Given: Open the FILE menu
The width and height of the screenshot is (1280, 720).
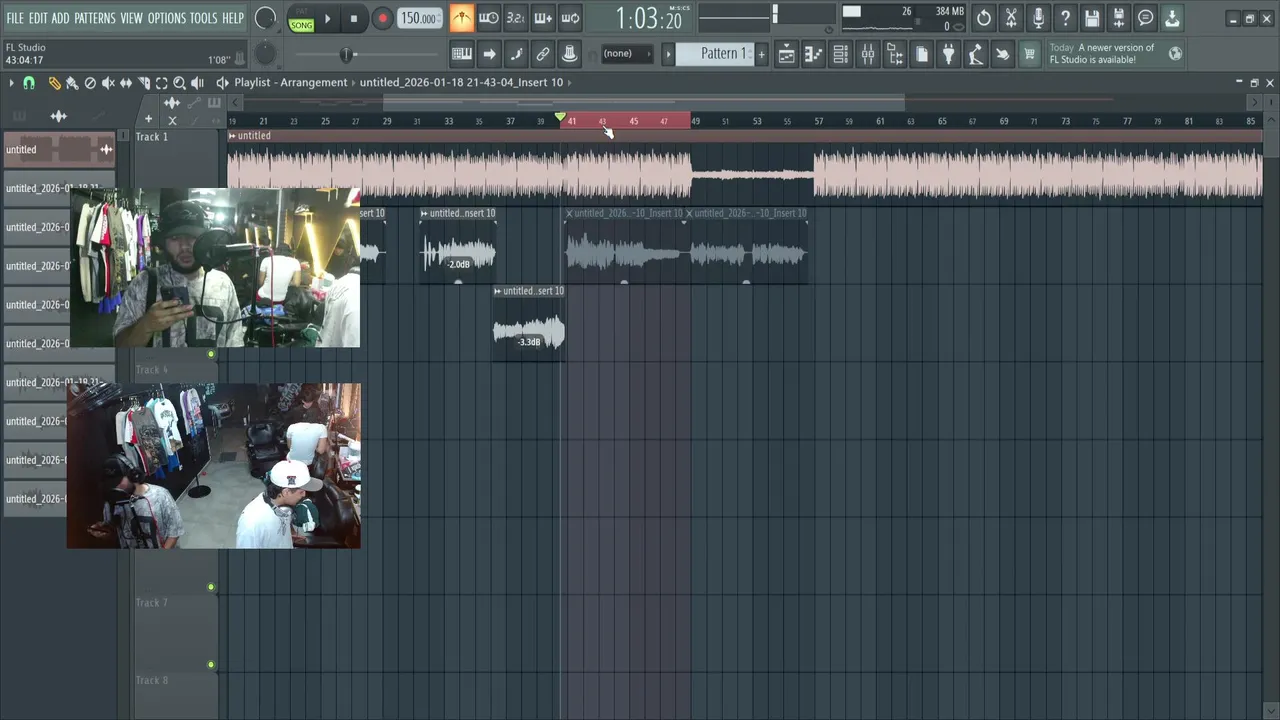Looking at the screenshot, I should click(15, 18).
